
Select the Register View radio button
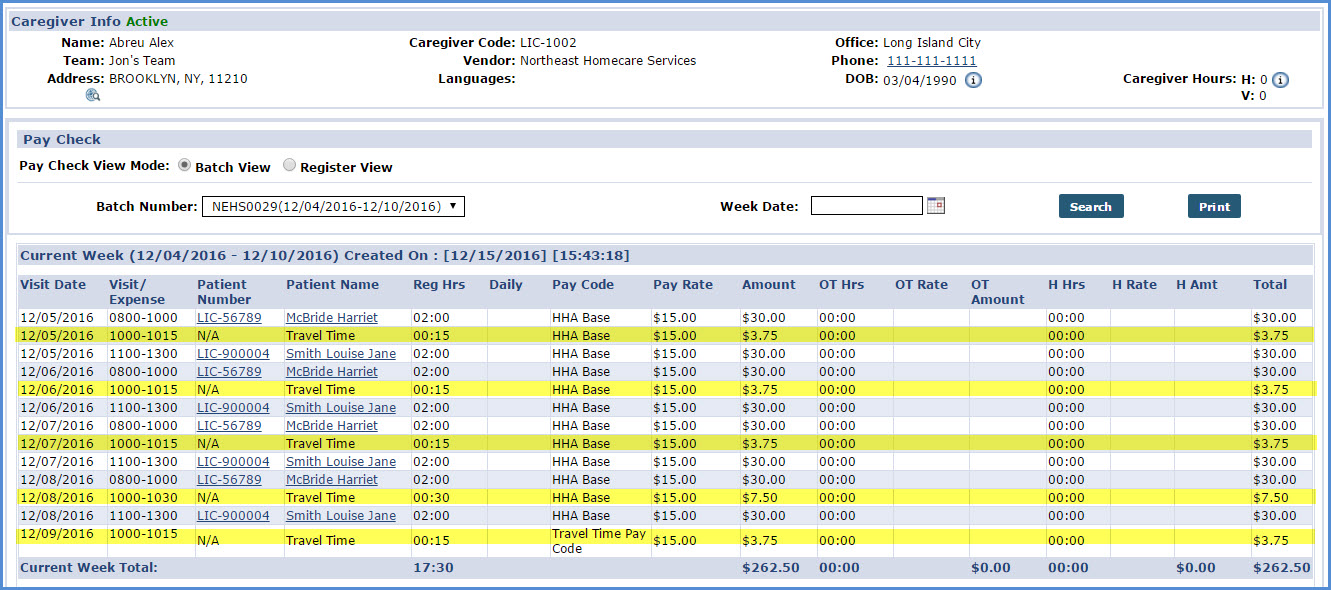pyautogui.click(x=289, y=165)
